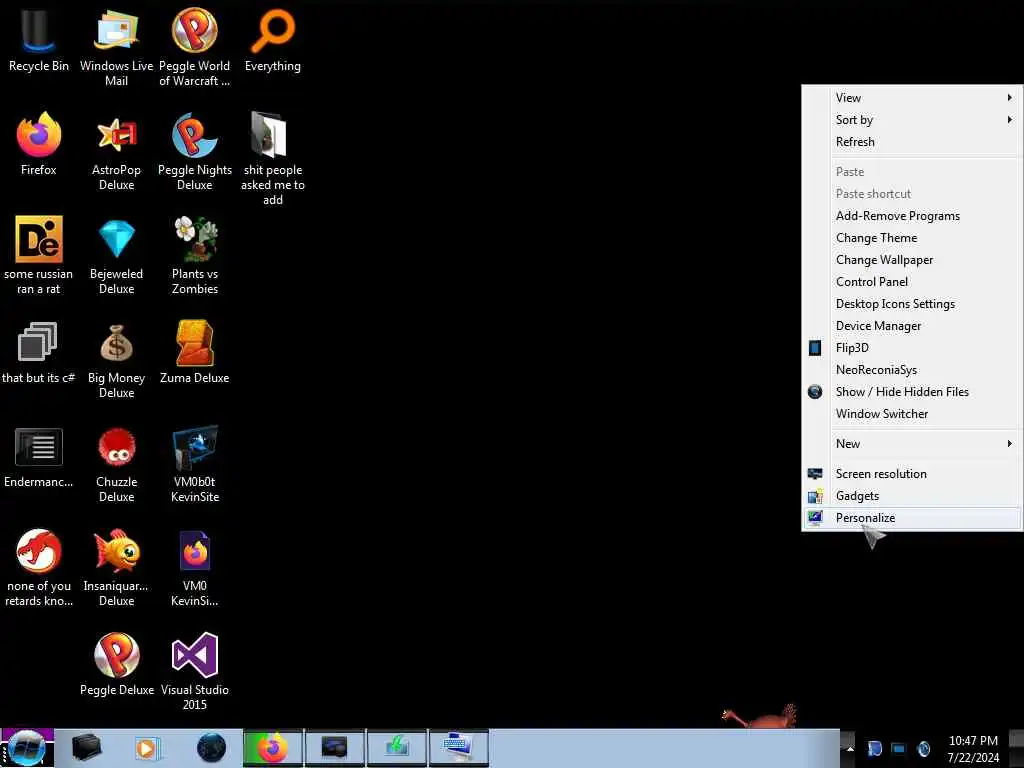Choose Refresh in the context menu
This screenshot has height=768, width=1024.
pos(923,142)
